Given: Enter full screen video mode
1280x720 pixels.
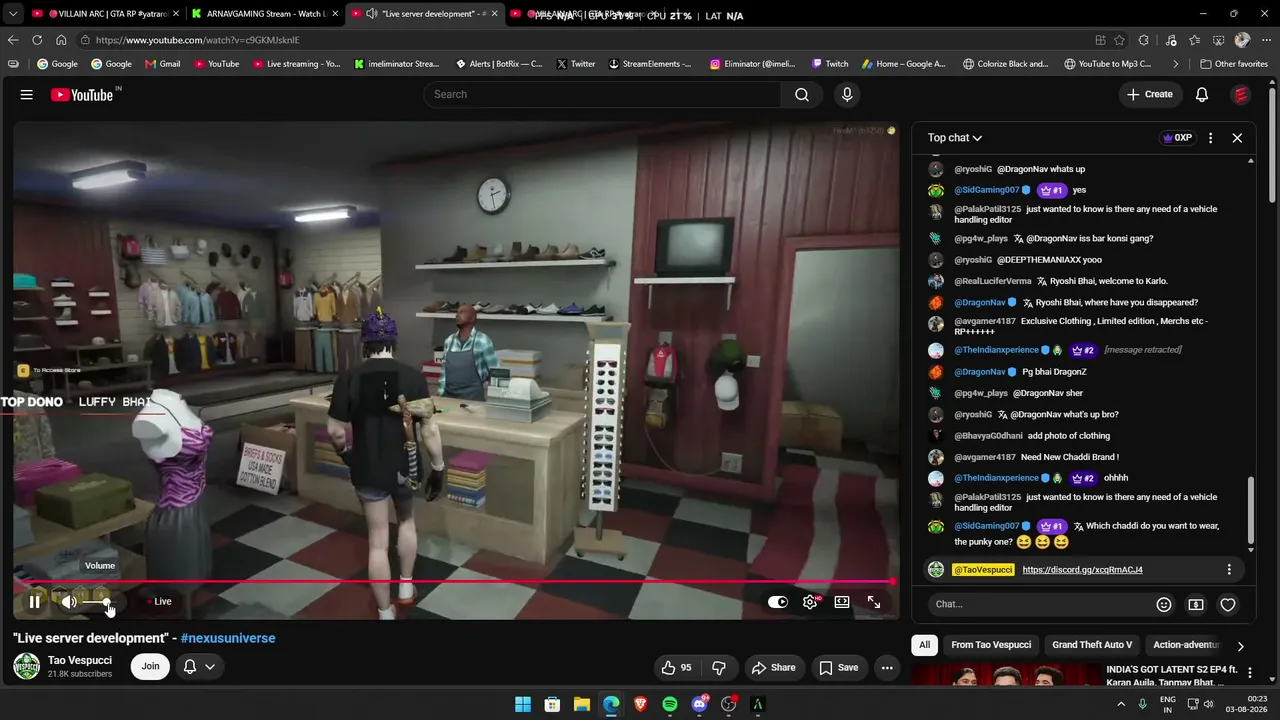Looking at the screenshot, I should pyautogui.click(x=874, y=602).
